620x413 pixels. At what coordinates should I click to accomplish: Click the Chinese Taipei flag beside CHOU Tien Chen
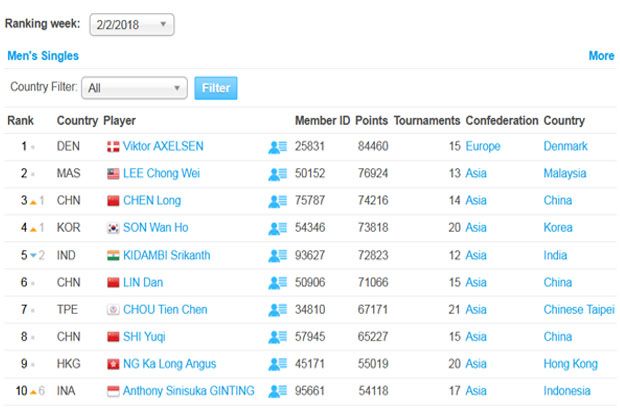point(113,310)
